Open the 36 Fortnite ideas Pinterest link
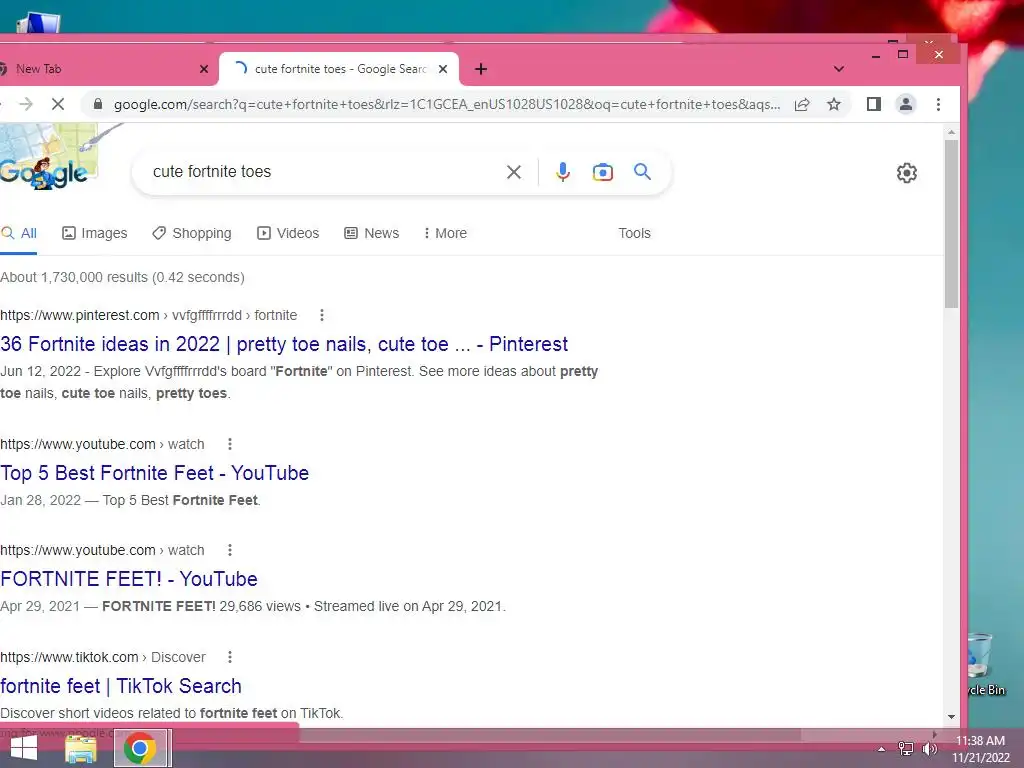1024x768 pixels. click(x=284, y=344)
